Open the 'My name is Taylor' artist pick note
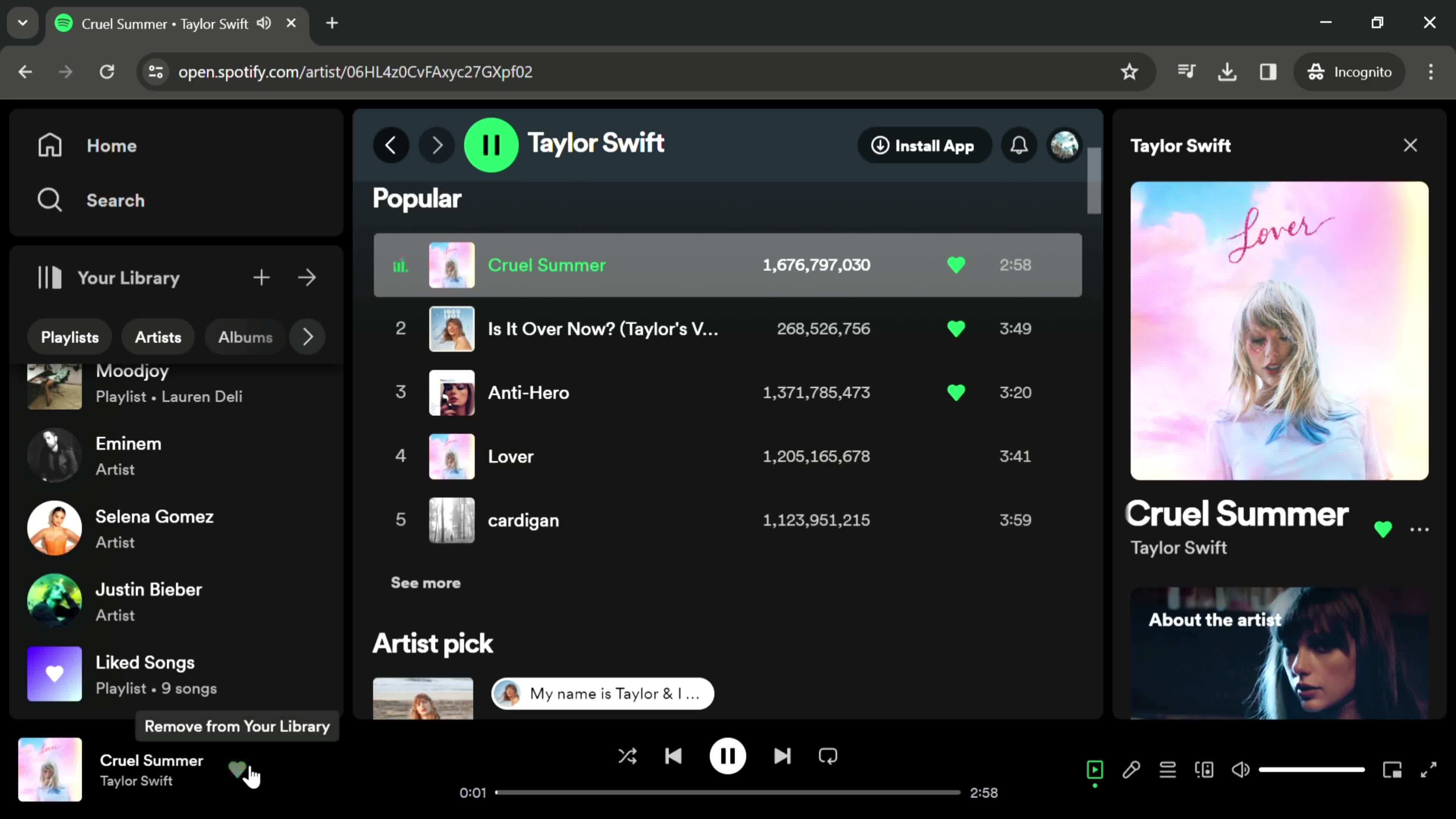 [x=602, y=693]
